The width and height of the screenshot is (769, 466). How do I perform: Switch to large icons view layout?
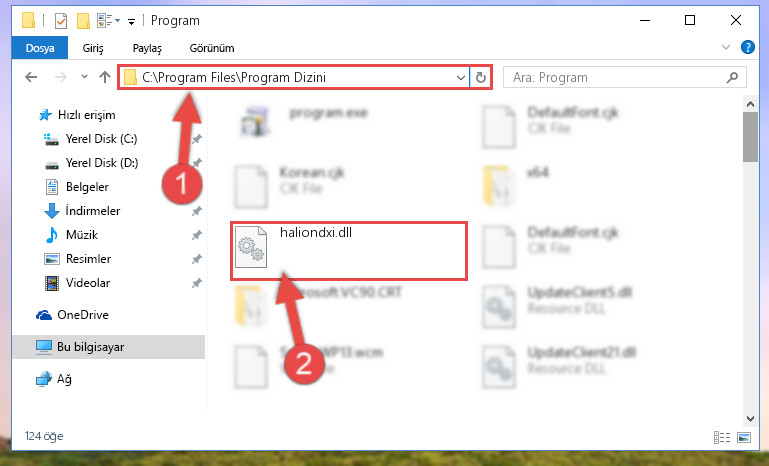coord(743,437)
